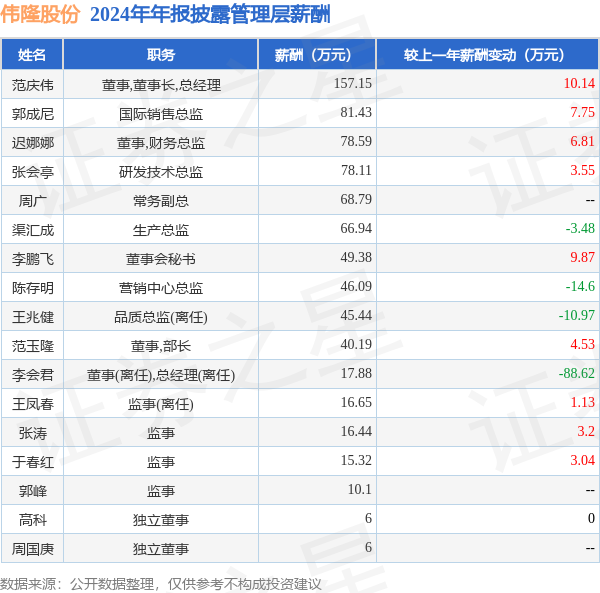Viewport: 600px width, 593px height.
Task: Click the change value 3.2
Action: (x=586, y=432)
